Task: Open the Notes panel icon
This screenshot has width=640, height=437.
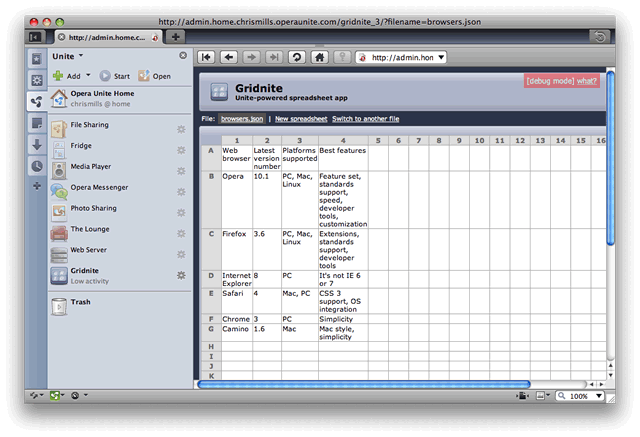Action: point(37,123)
